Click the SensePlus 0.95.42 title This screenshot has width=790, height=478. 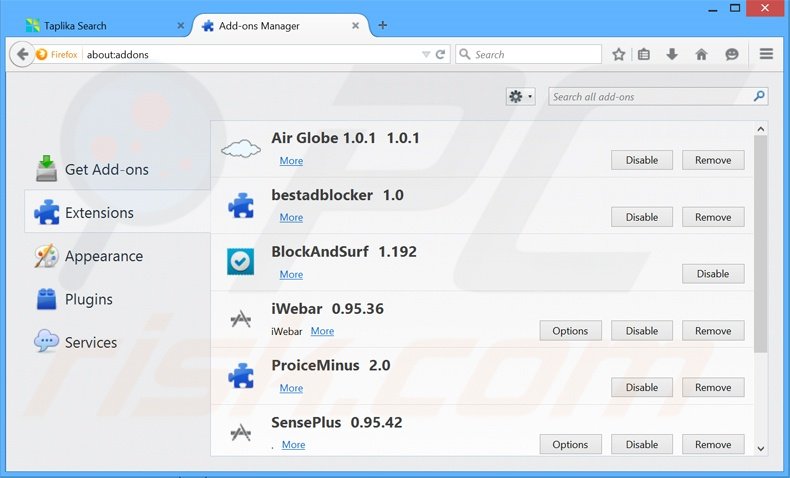pos(337,422)
